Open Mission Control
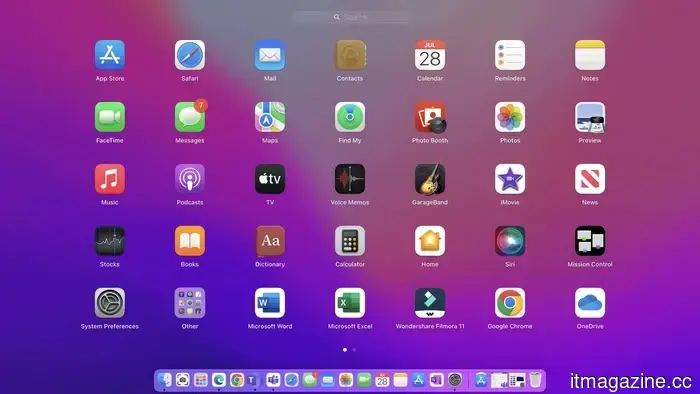The height and width of the screenshot is (394, 700). coord(590,241)
